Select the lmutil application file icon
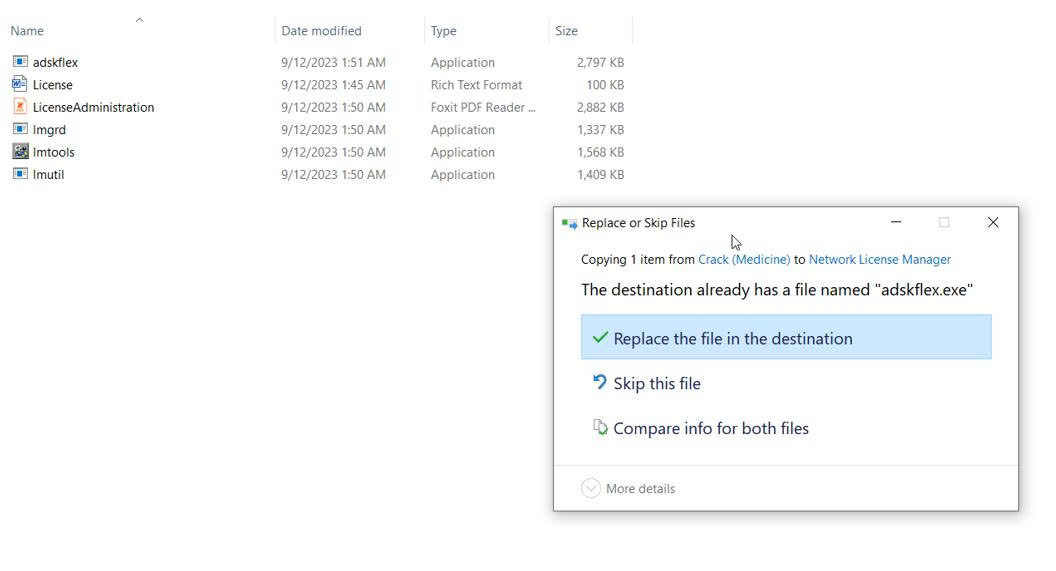 pos(20,174)
